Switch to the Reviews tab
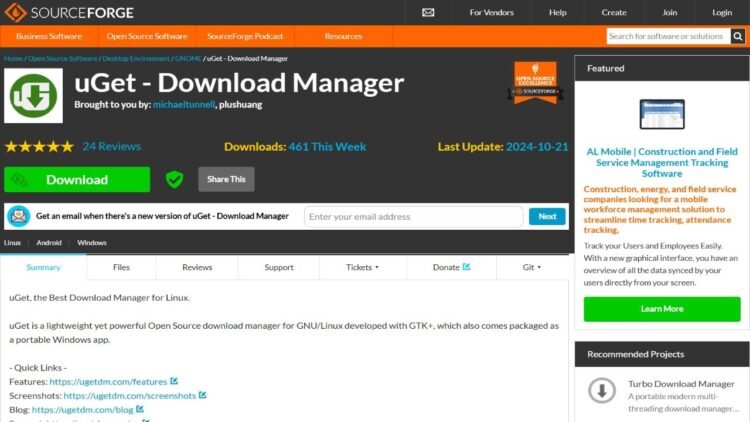Image resolution: width=750 pixels, height=422 pixels. (x=197, y=267)
